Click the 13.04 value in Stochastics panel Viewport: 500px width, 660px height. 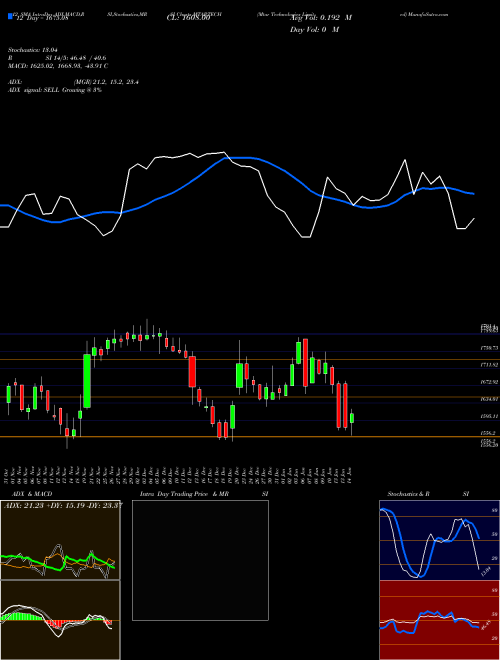tap(485, 572)
